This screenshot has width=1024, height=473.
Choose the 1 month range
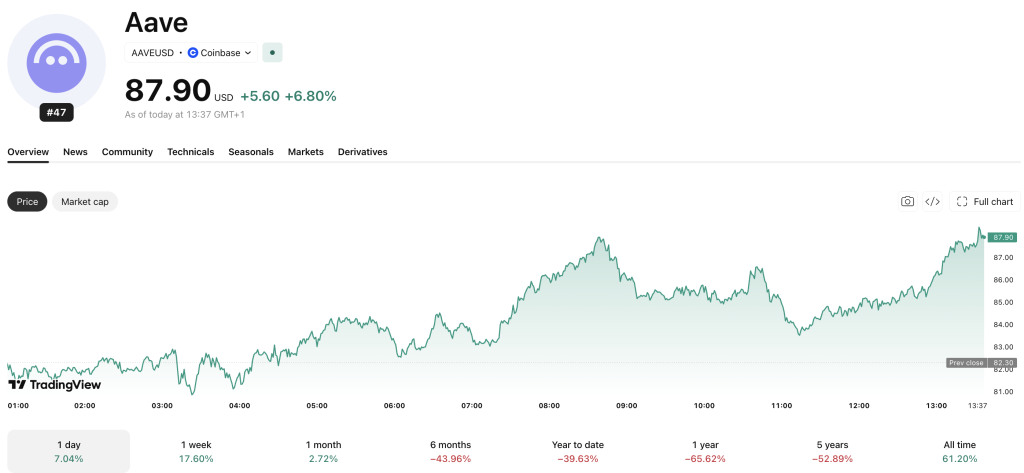tap(323, 451)
